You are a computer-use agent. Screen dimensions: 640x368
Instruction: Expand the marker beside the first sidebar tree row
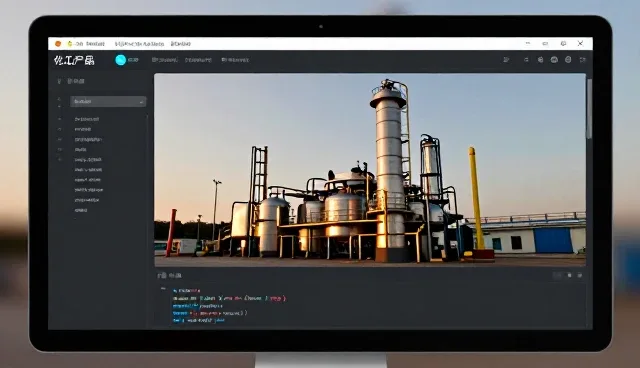point(60,119)
